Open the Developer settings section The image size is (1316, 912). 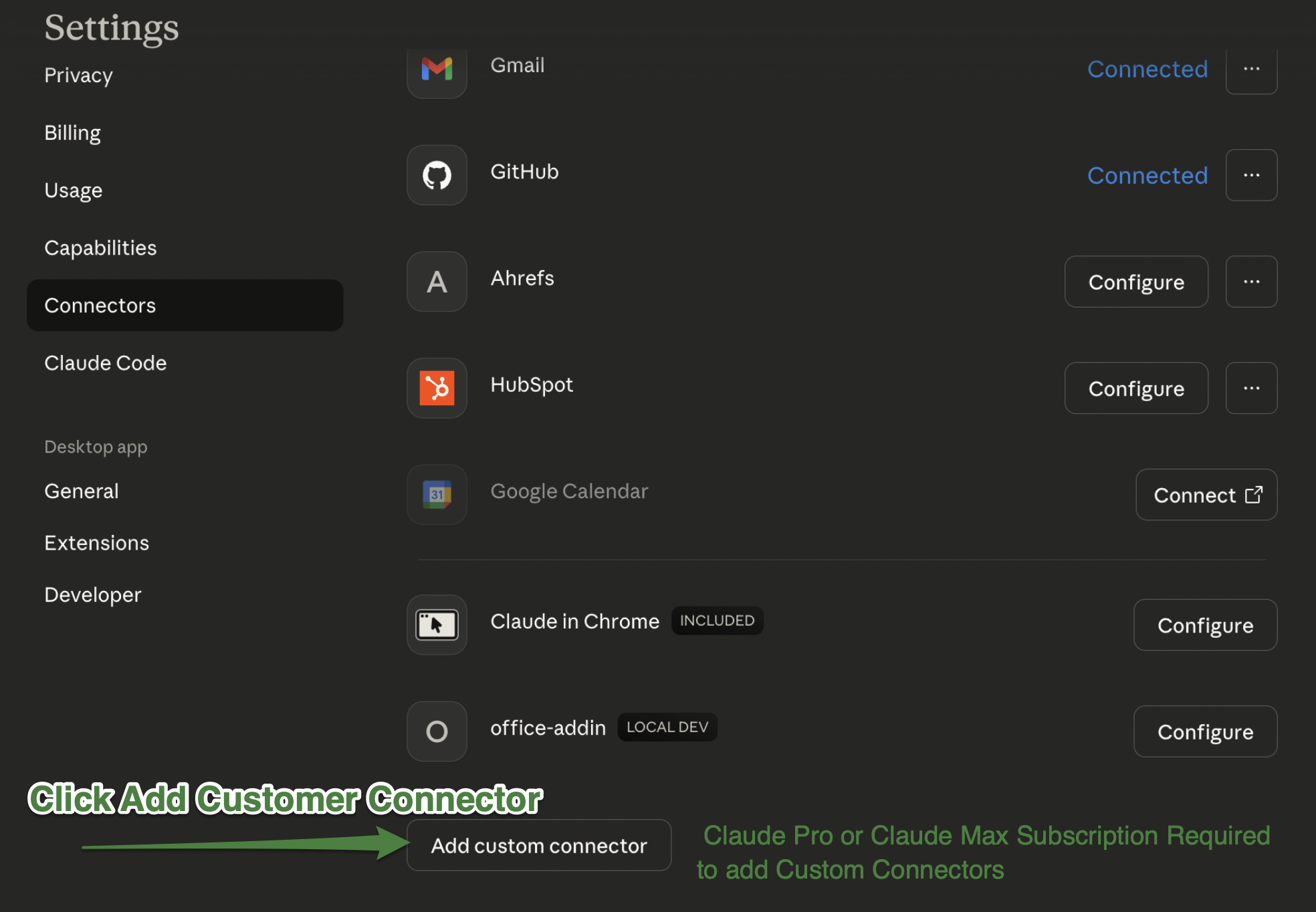(93, 594)
